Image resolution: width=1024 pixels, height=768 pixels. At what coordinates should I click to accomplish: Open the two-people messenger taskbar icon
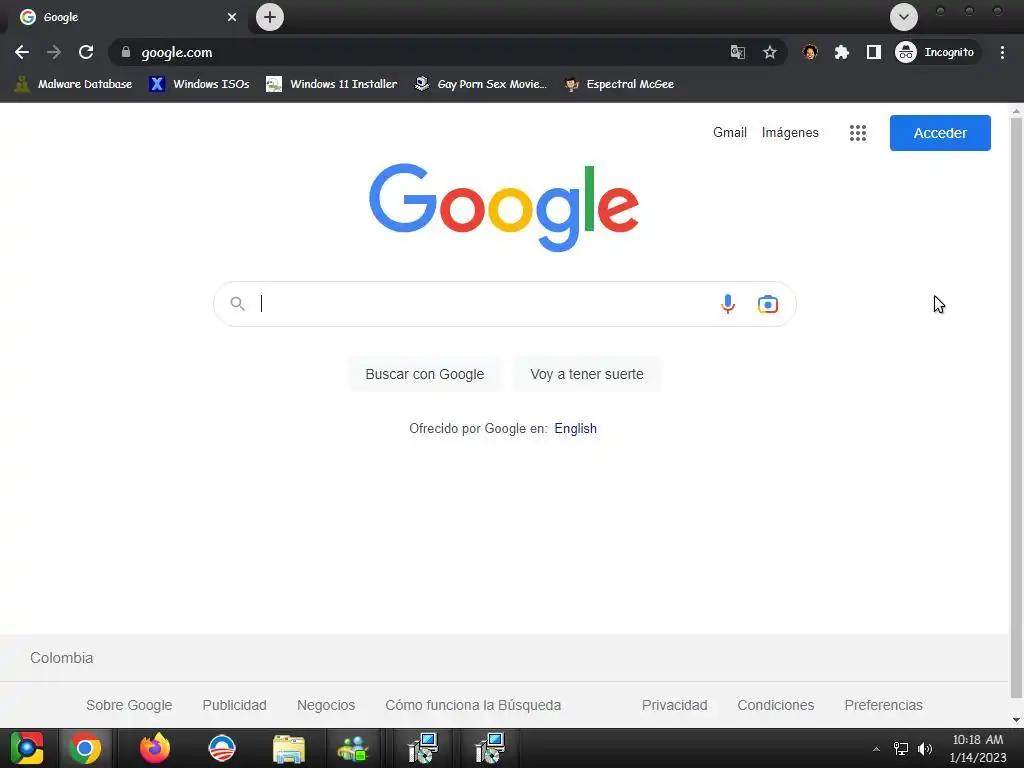353,749
